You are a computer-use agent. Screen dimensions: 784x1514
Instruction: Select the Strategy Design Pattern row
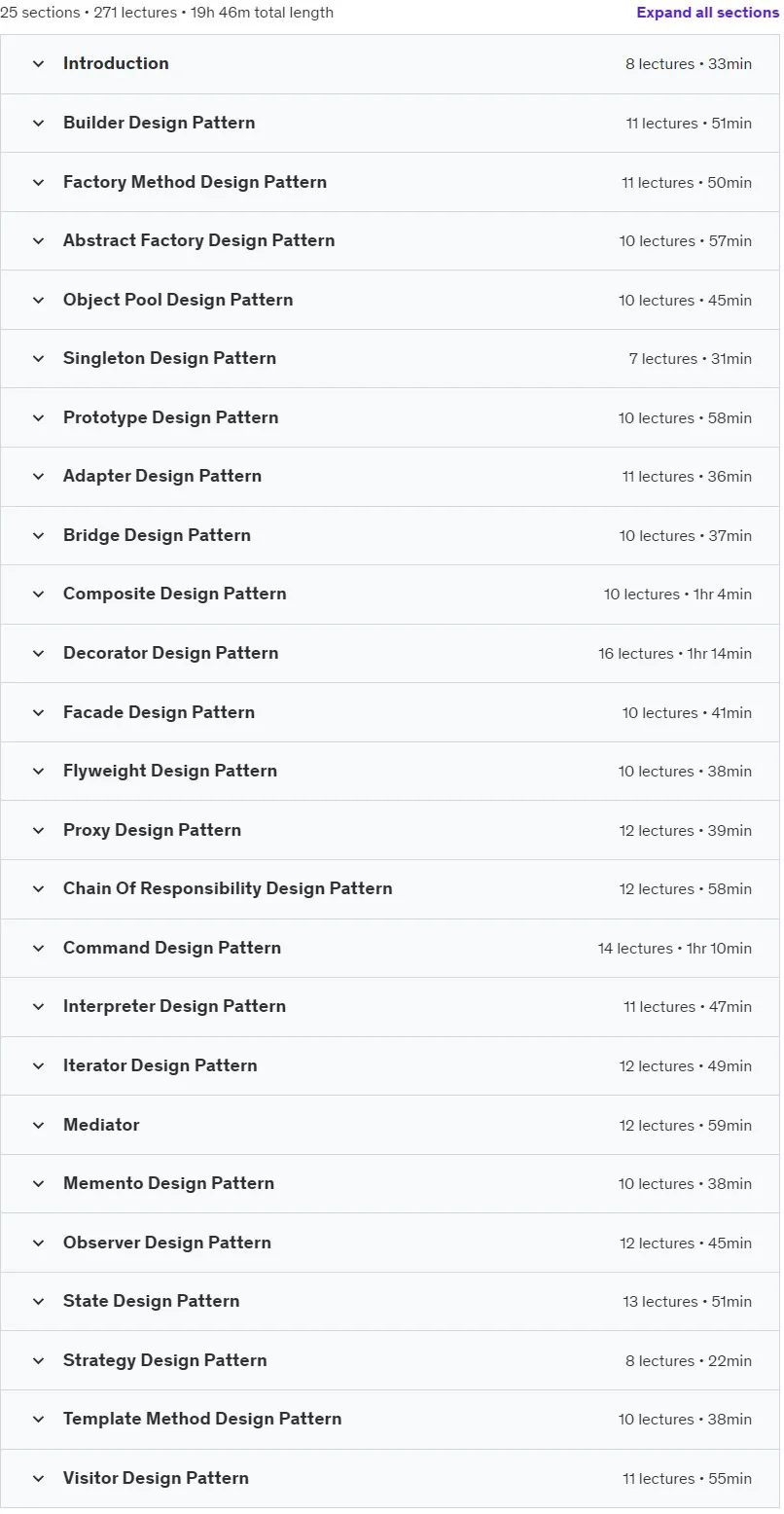pyautogui.click(x=390, y=1360)
